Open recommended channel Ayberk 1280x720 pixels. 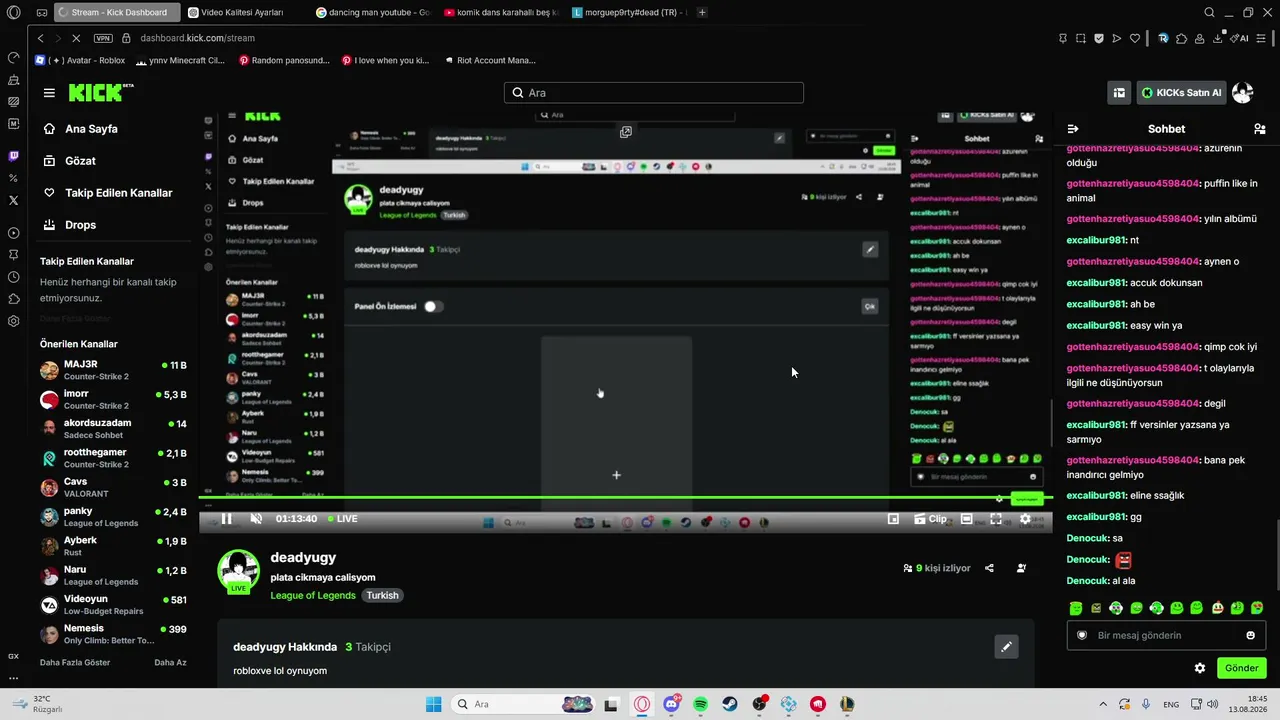pyautogui.click(x=113, y=546)
